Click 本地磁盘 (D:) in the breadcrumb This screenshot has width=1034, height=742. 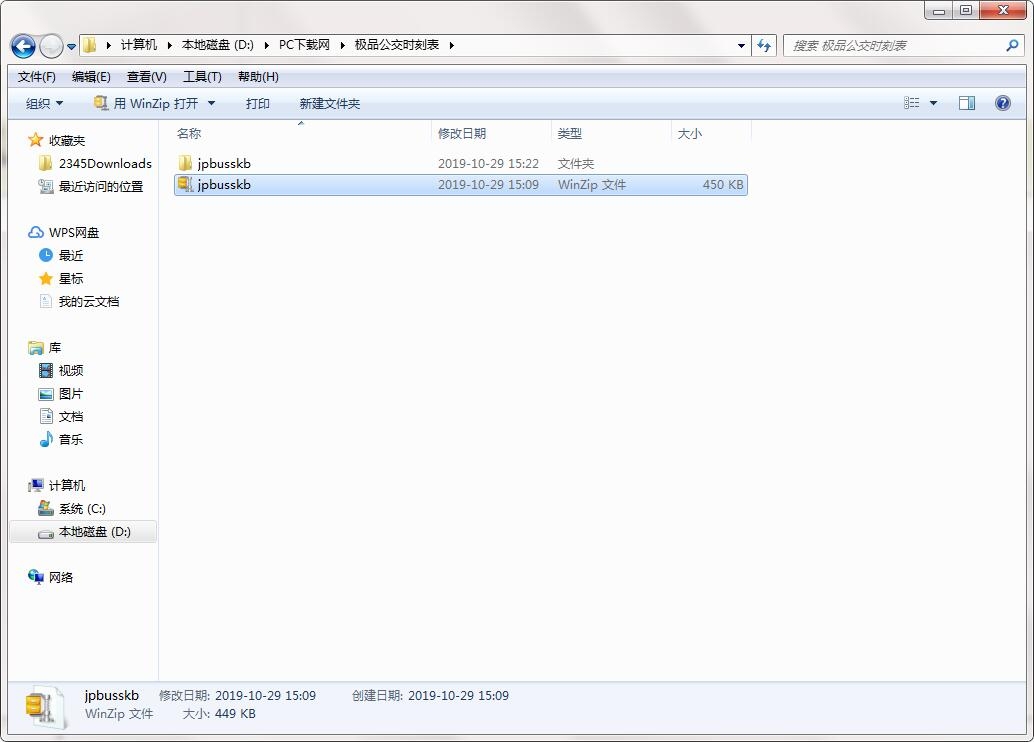click(218, 45)
